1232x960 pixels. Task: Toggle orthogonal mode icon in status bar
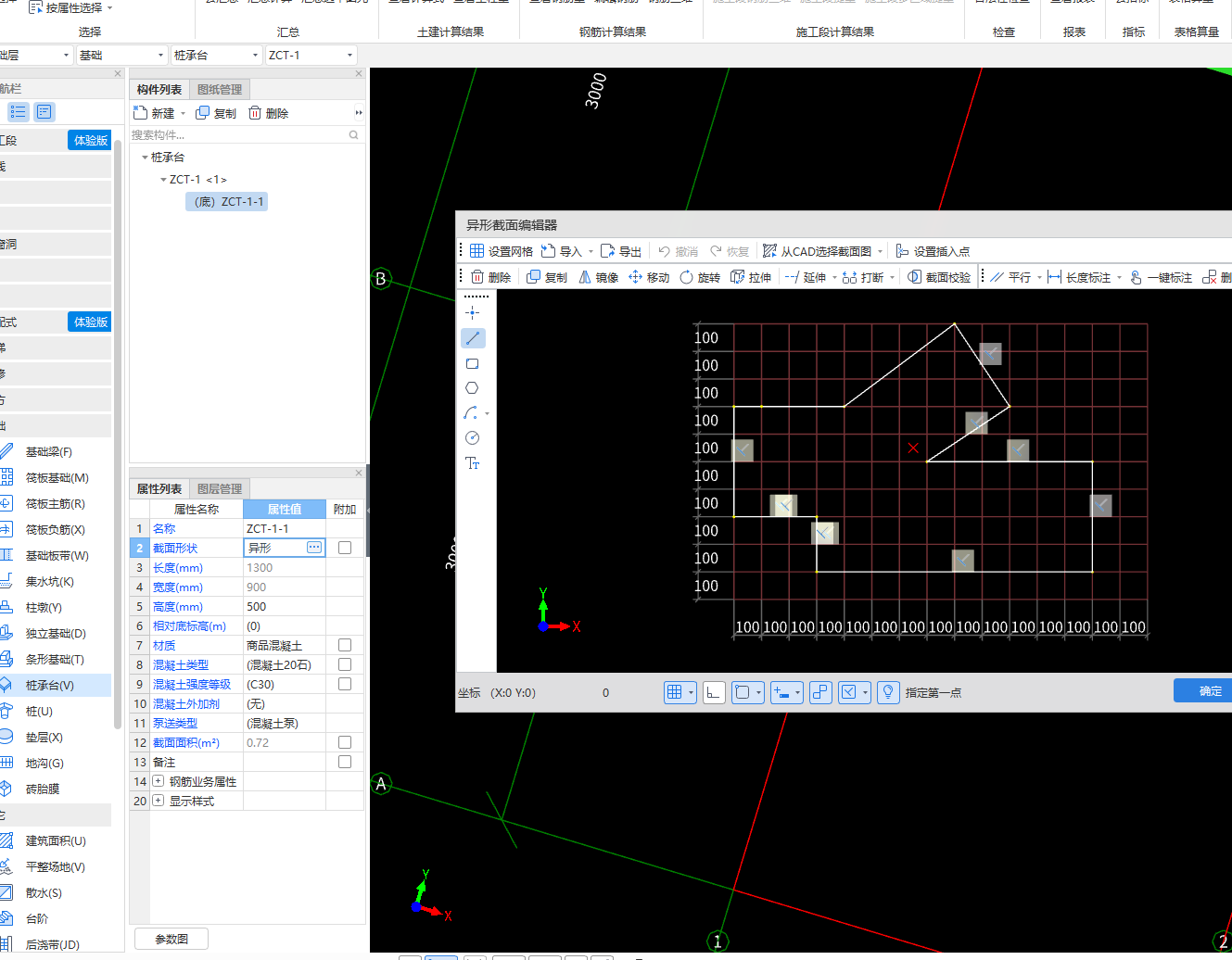click(714, 692)
